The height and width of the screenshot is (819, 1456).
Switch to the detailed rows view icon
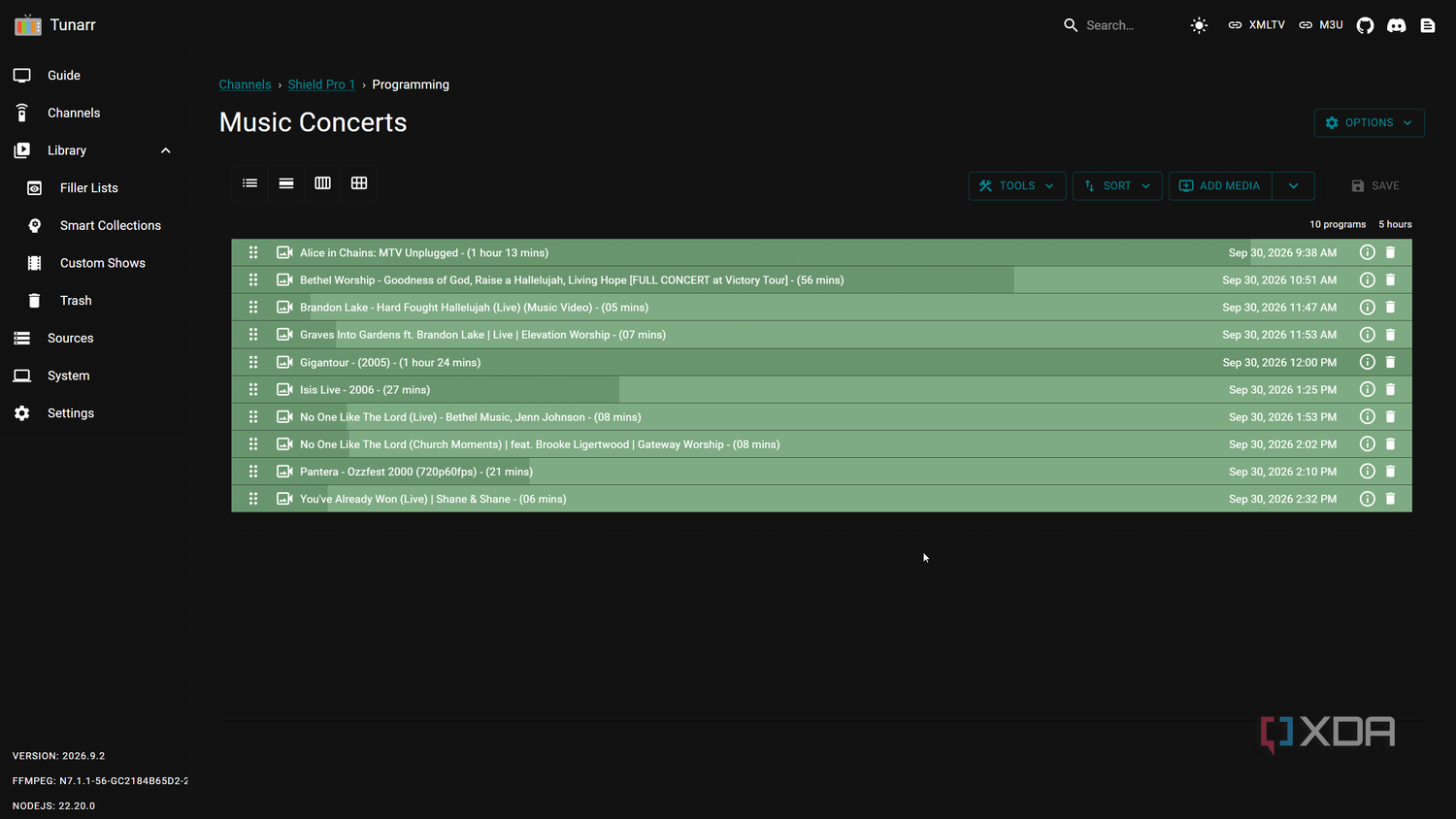coord(286,183)
